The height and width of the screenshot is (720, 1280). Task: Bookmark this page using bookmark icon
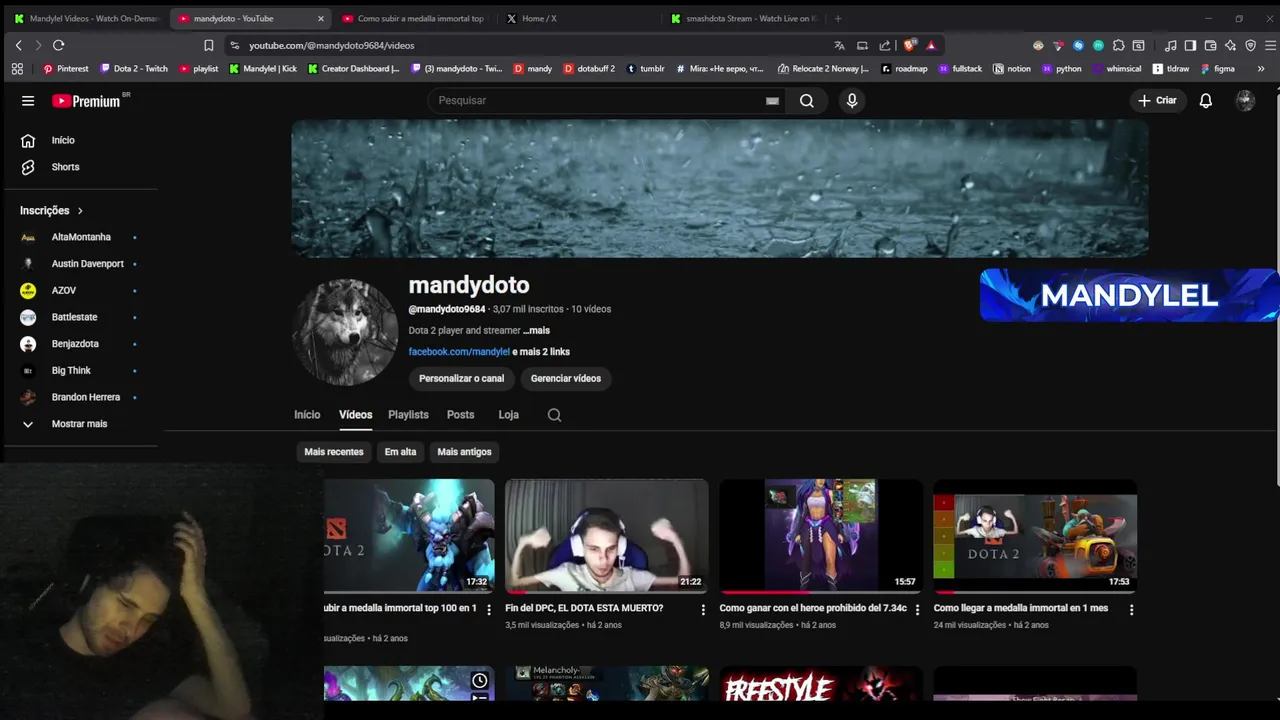click(x=208, y=45)
